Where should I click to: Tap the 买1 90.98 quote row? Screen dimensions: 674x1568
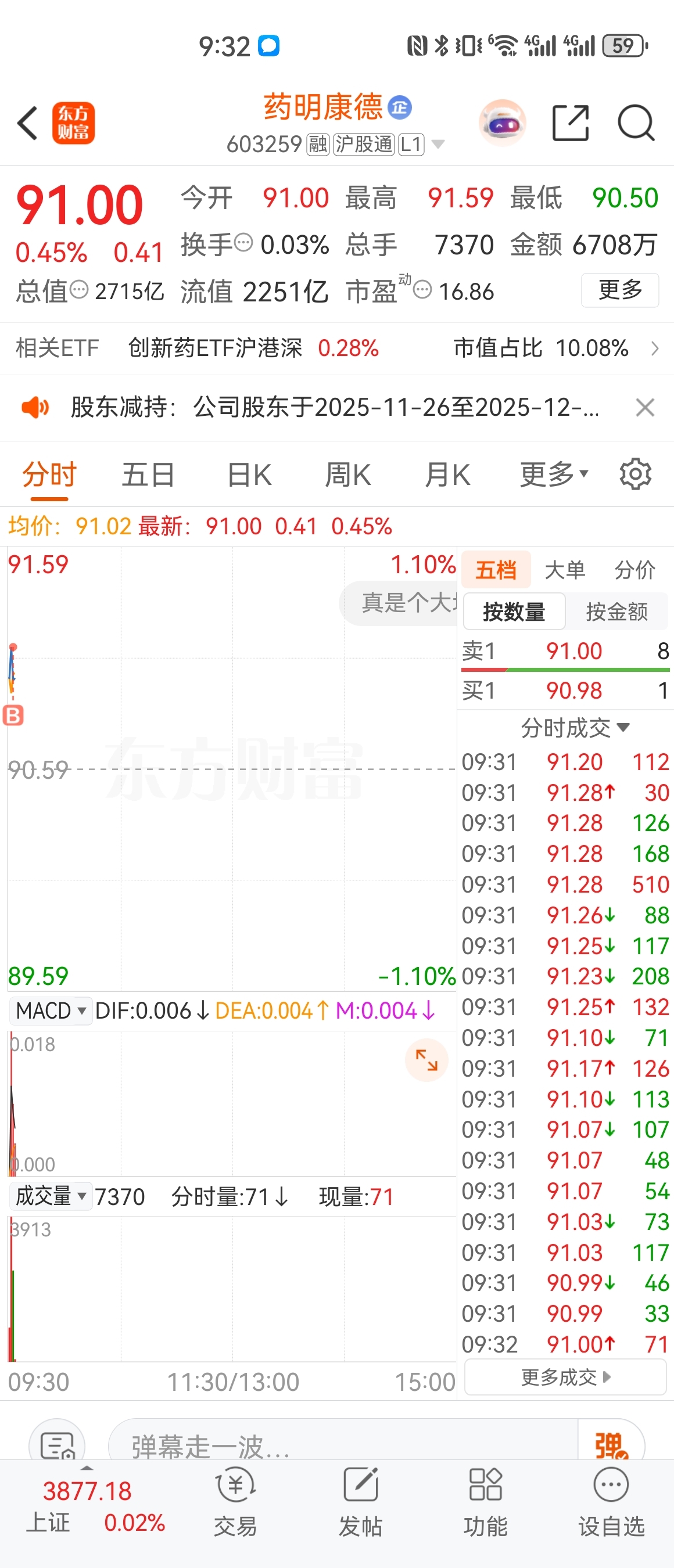pyautogui.click(x=565, y=691)
